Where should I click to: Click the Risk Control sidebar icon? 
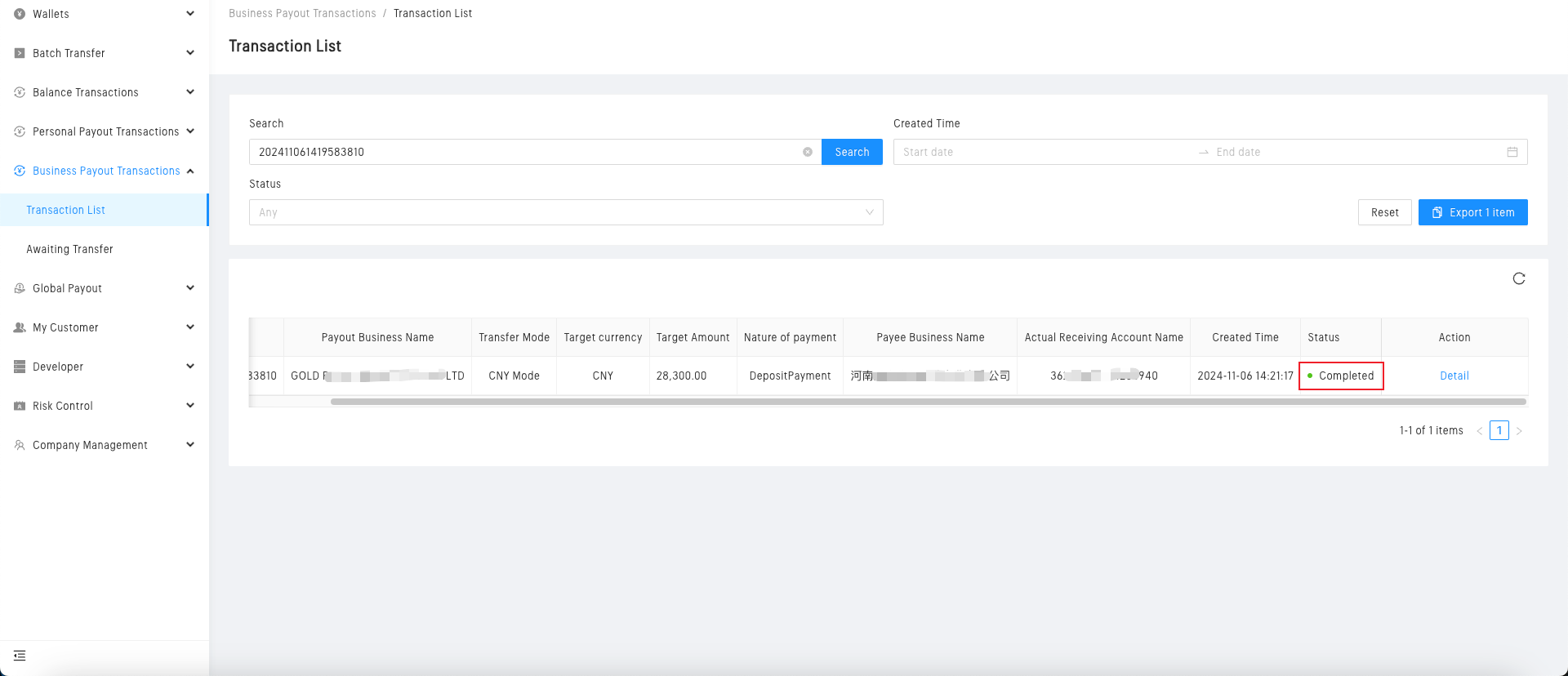coord(20,406)
